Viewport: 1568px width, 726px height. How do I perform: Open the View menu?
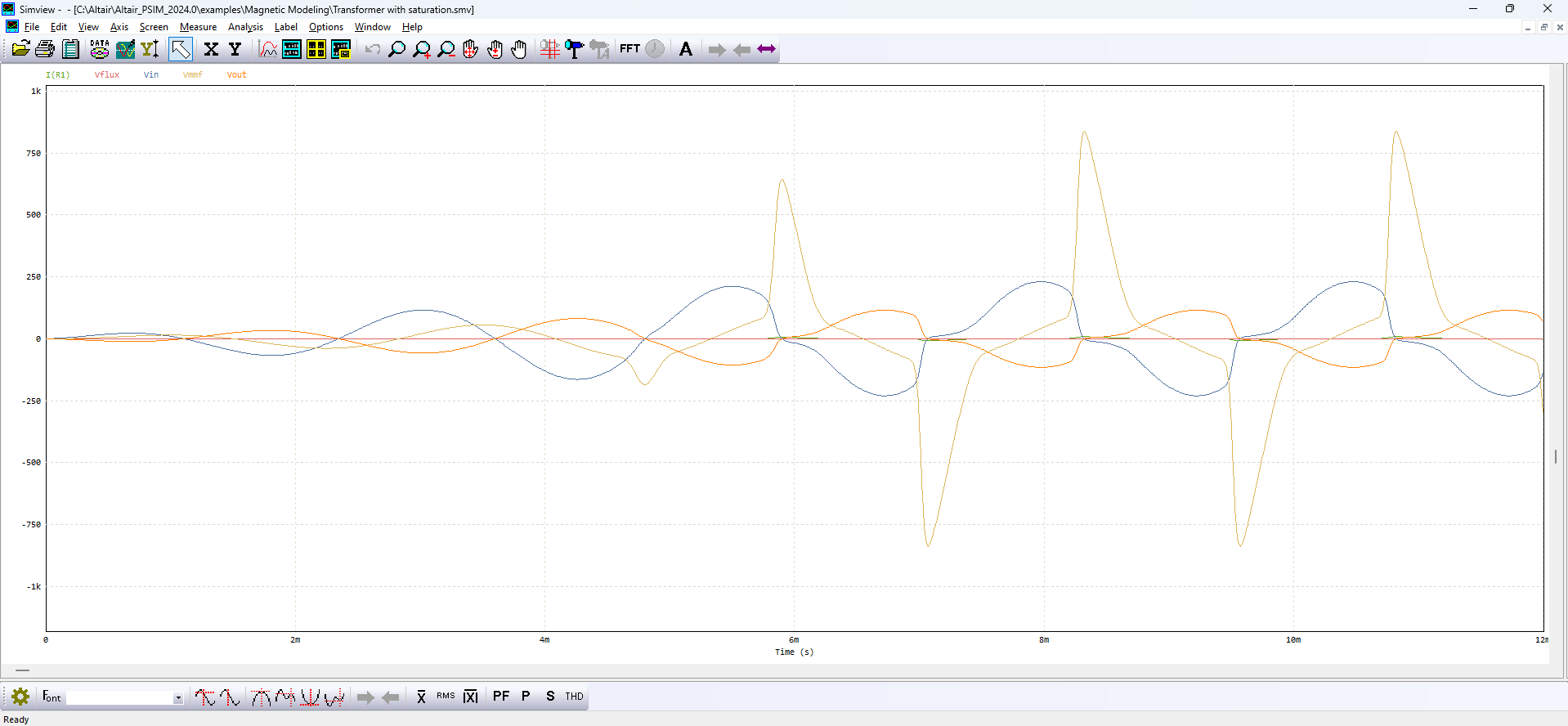tap(88, 27)
